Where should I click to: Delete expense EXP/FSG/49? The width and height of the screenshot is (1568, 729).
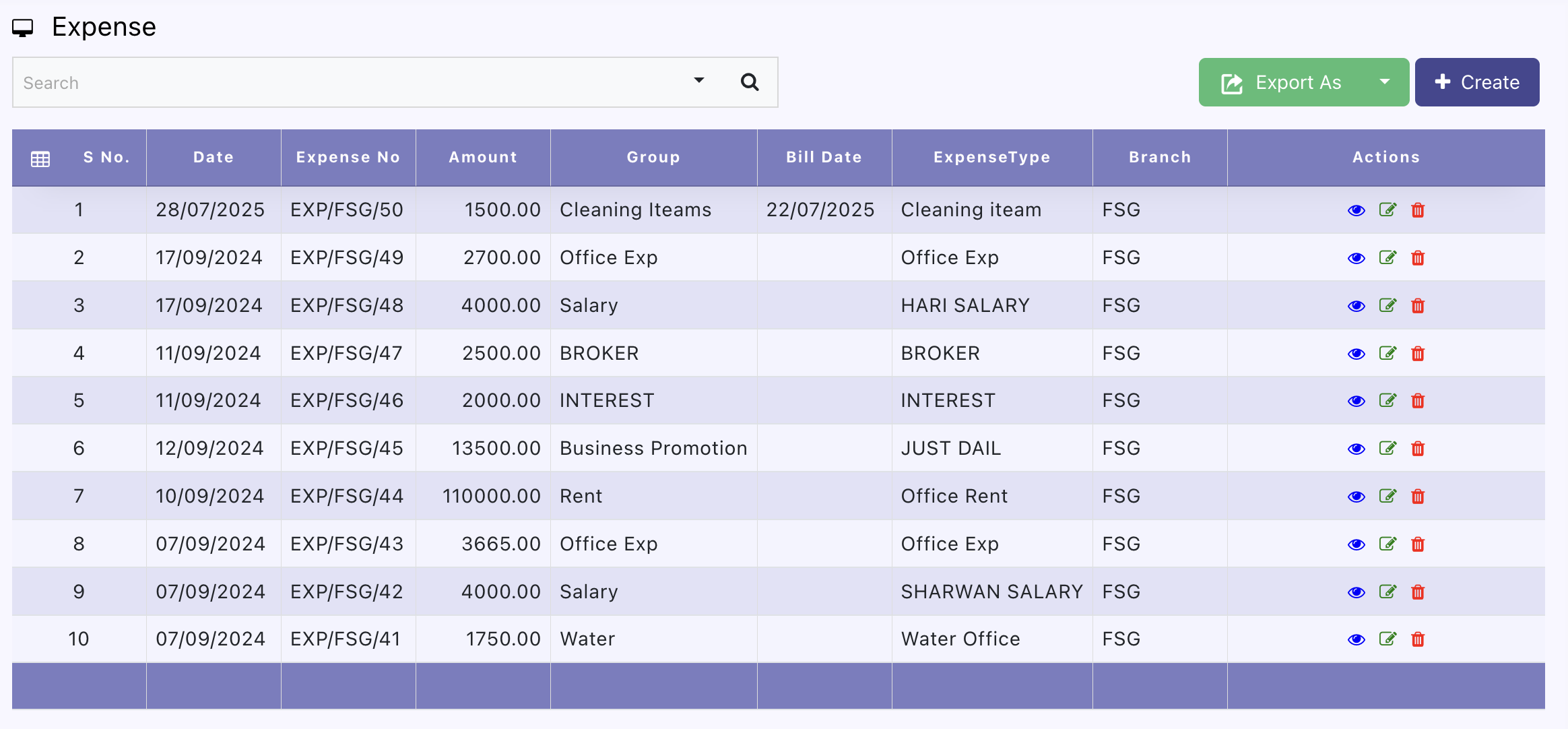click(1418, 258)
